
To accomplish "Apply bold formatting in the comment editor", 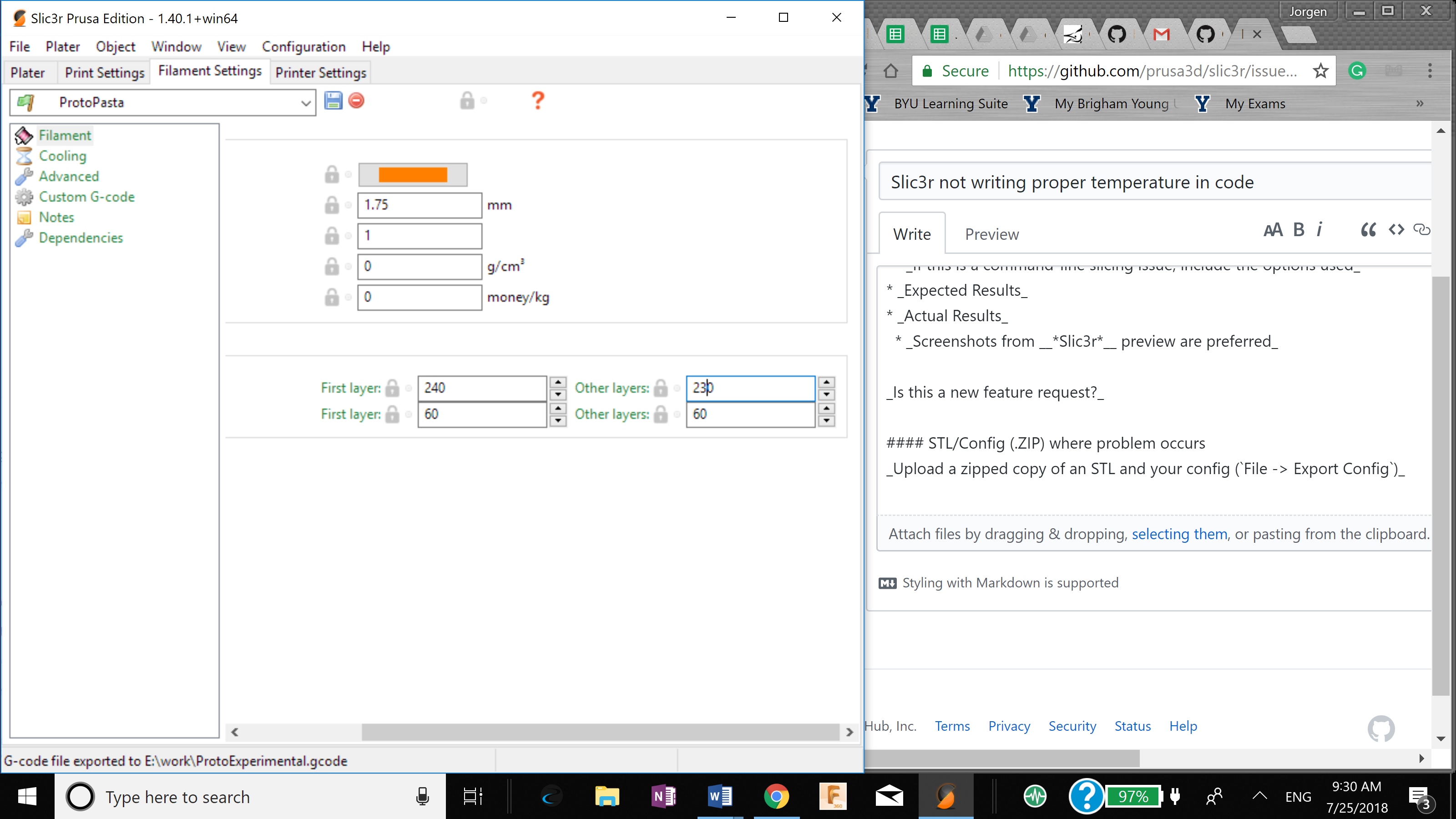I will 1298,229.
